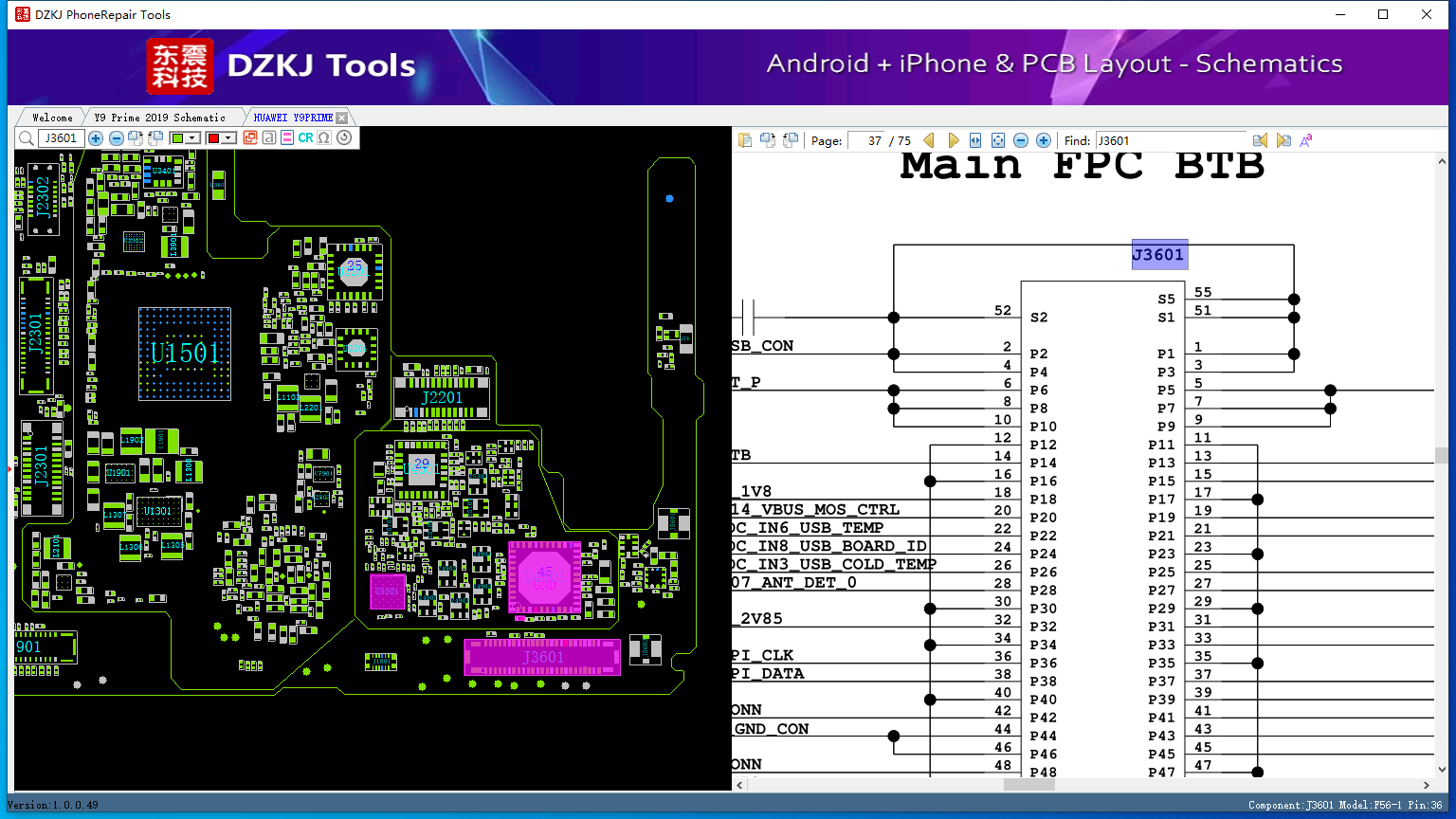Find previous match in schematic

1260,140
